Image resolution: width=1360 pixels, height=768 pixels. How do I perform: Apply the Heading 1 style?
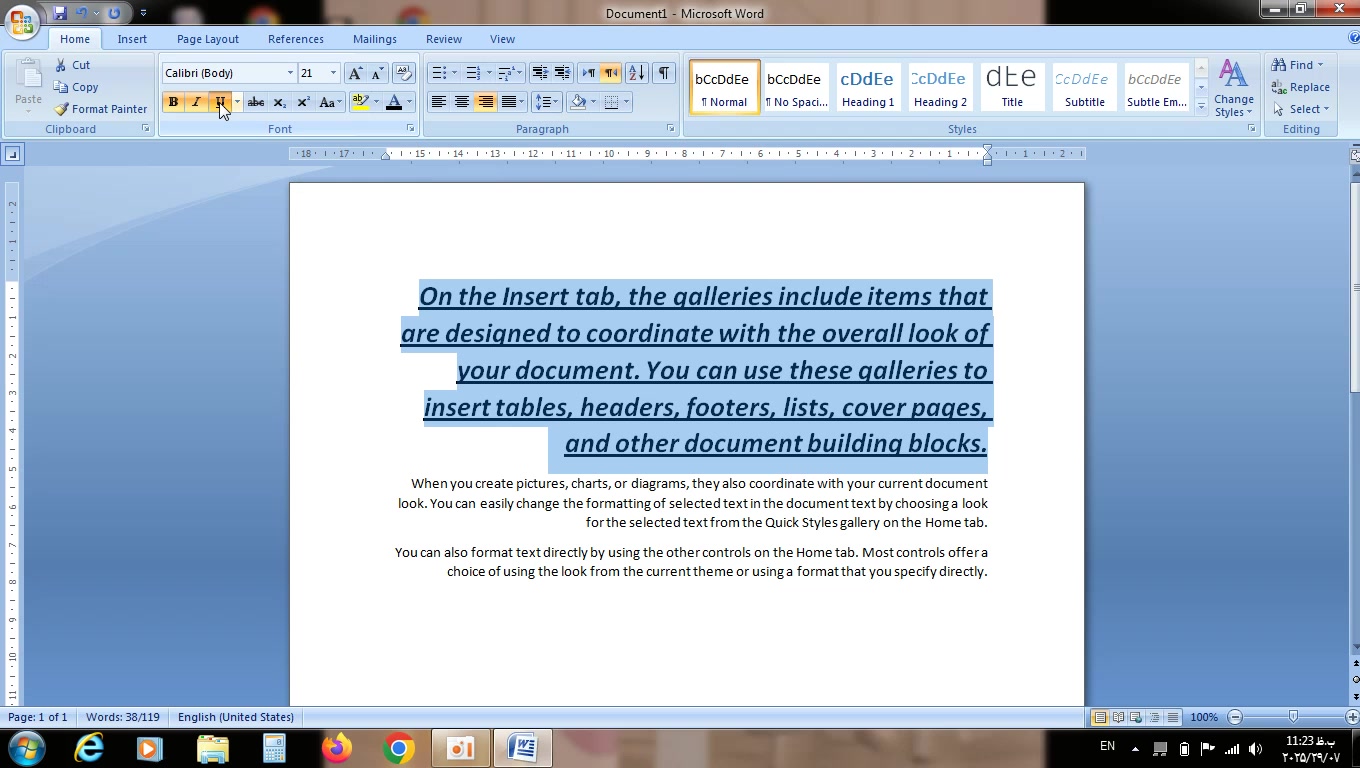click(867, 87)
